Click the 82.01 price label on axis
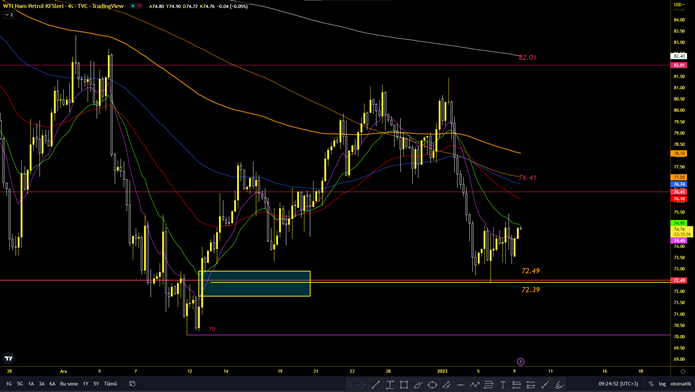695x392 pixels. (x=679, y=65)
